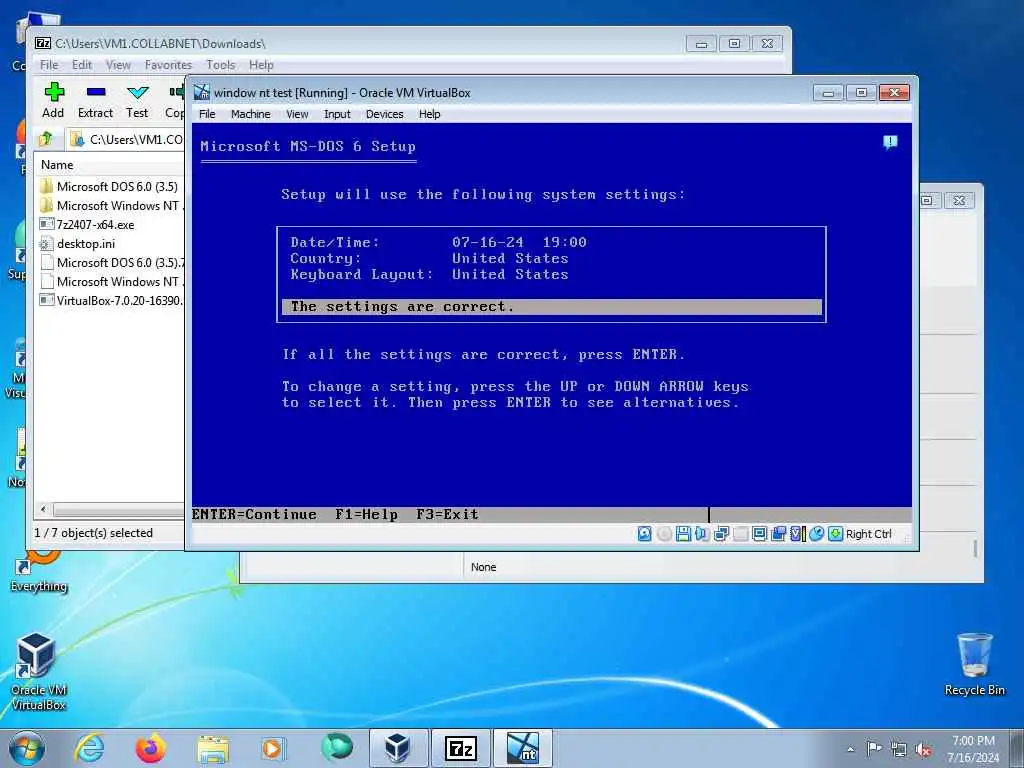
Task: Click the hard disk activity indicator in VirtualBox
Action: pos(645,534)
